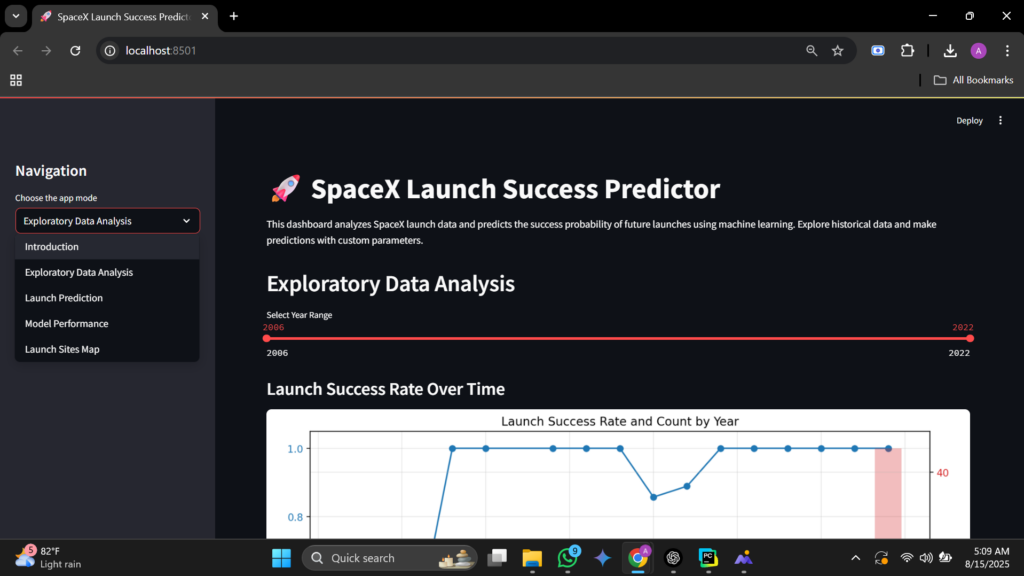Open the clock showing 5:09 AM
1024x576 pixels.
tap(987, 558)
